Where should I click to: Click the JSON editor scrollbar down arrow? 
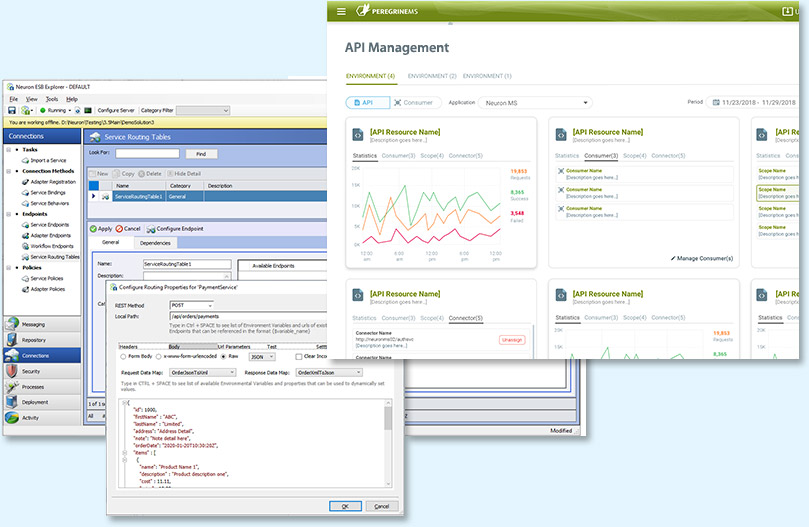coord(388,484)
